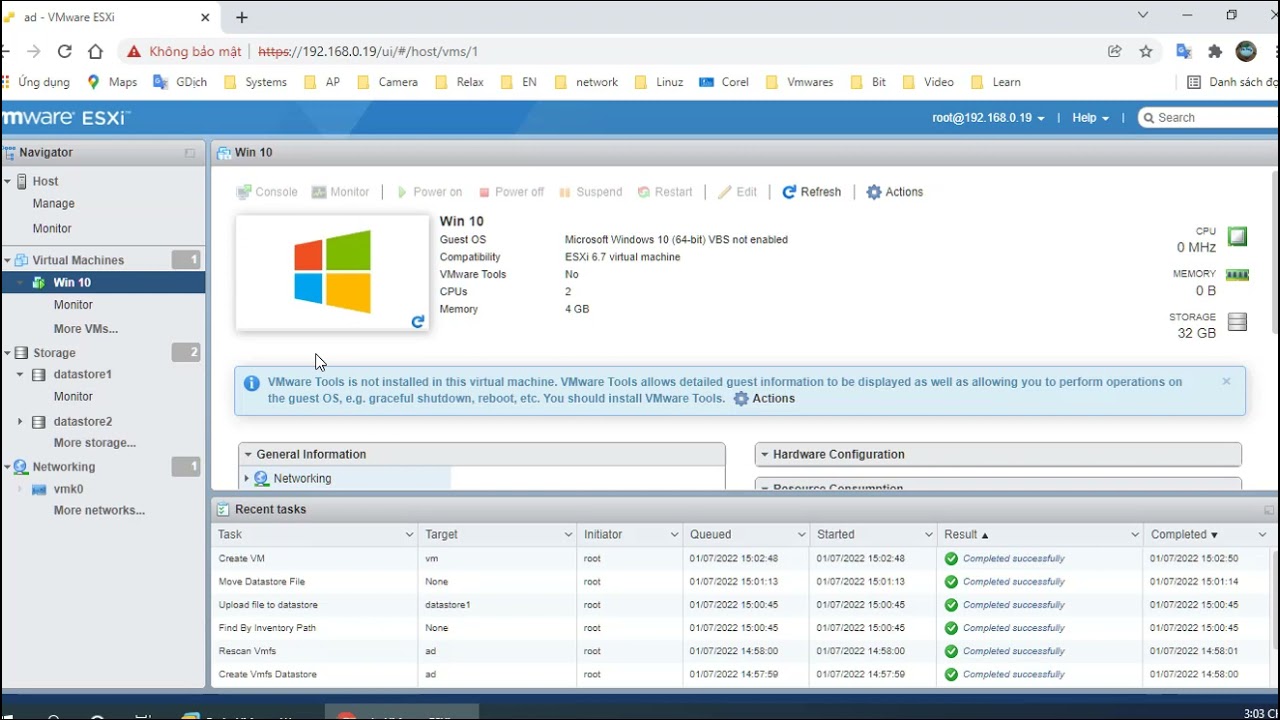1280x720 pixels.
Task: Click the Memory module icon
Action: click(1238, 275)
